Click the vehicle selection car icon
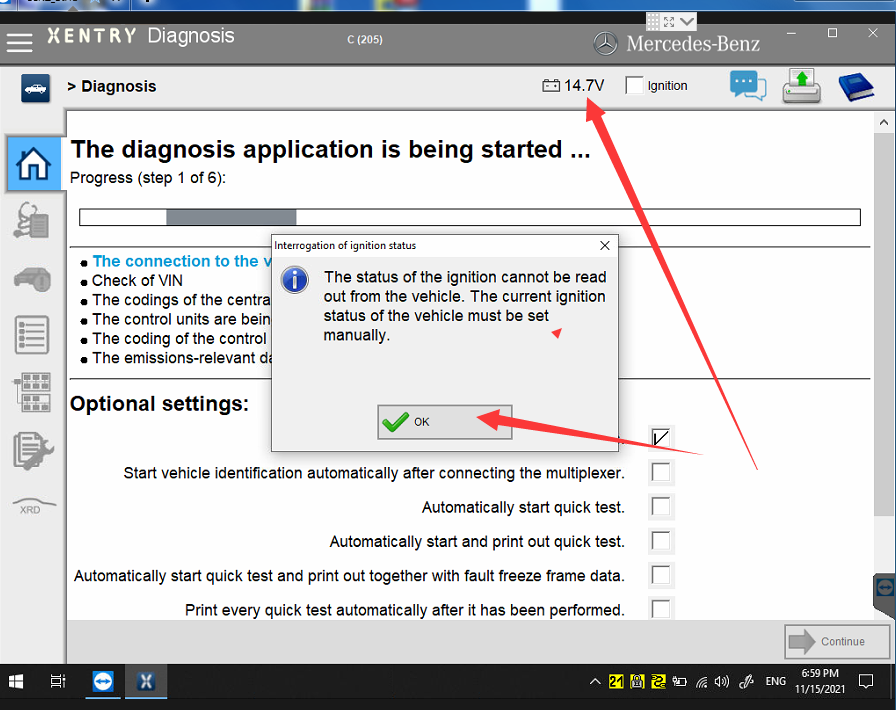 [x=35, y=88]
